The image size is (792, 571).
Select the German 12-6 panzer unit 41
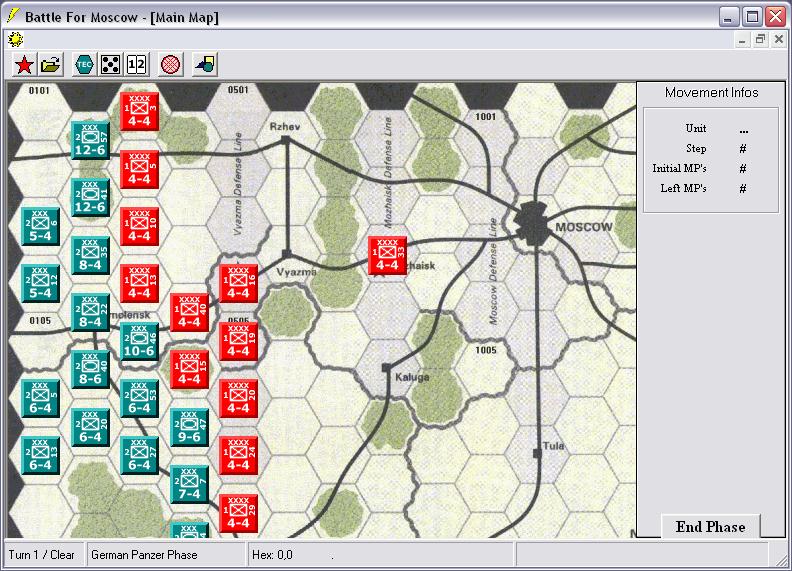point(90,197)
